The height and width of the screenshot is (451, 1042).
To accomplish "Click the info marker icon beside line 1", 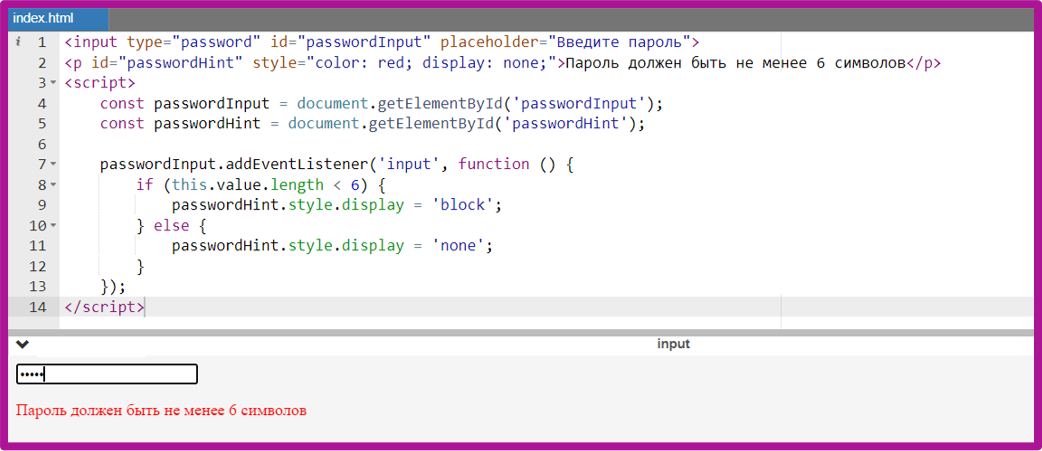I will tap(19, 43).
